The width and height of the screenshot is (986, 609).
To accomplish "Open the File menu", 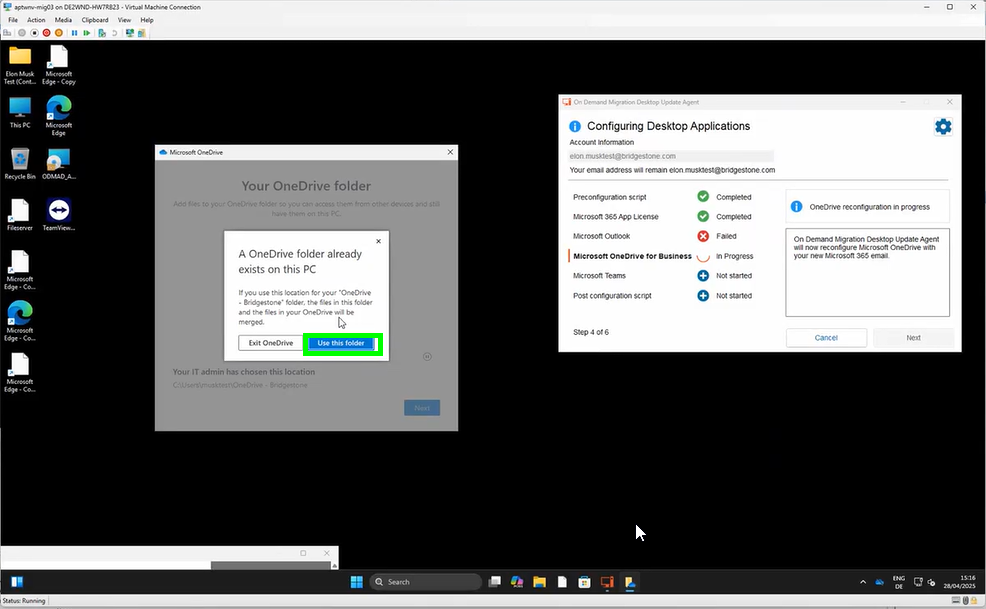I will pos(13,20).
